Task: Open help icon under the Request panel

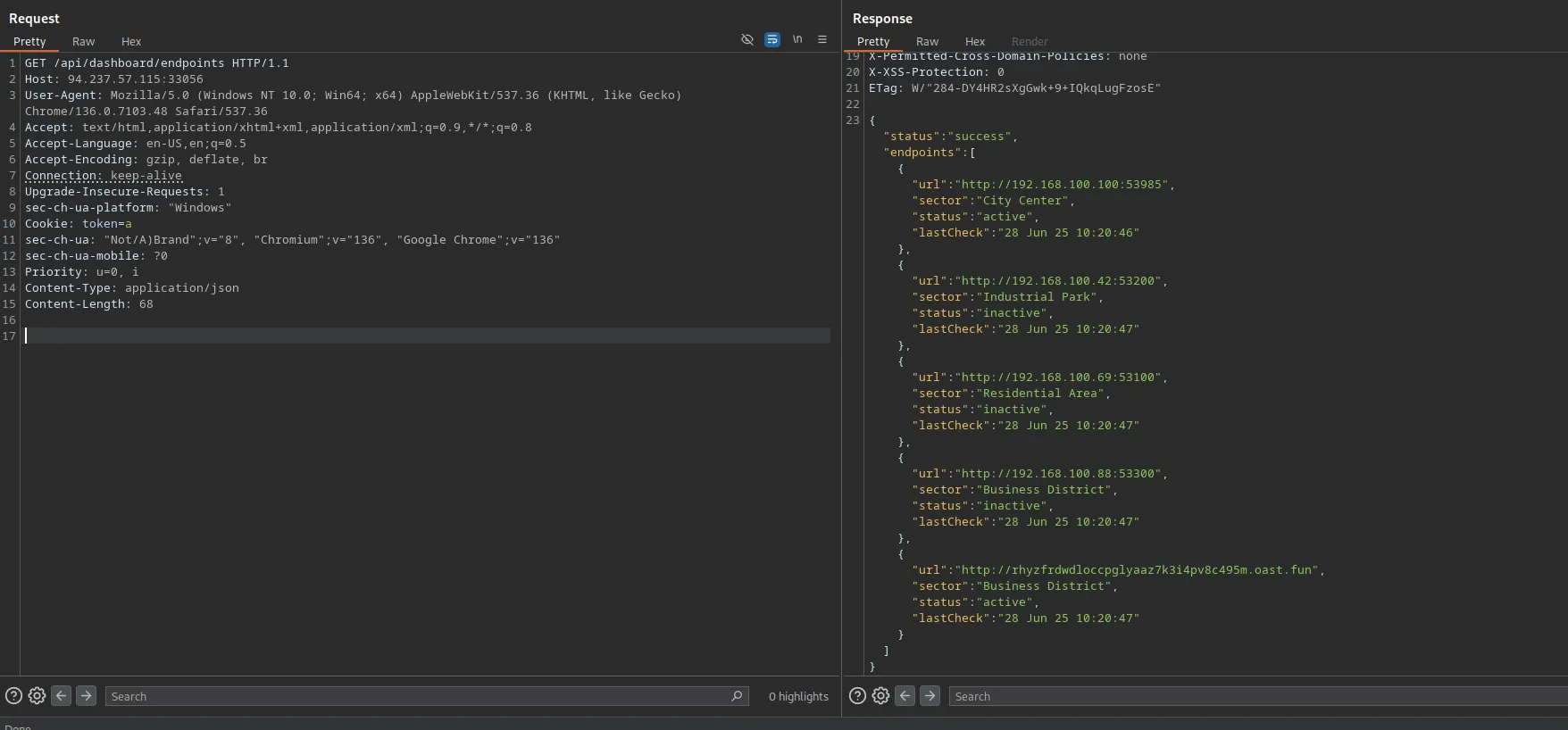Action: [13, 696]
